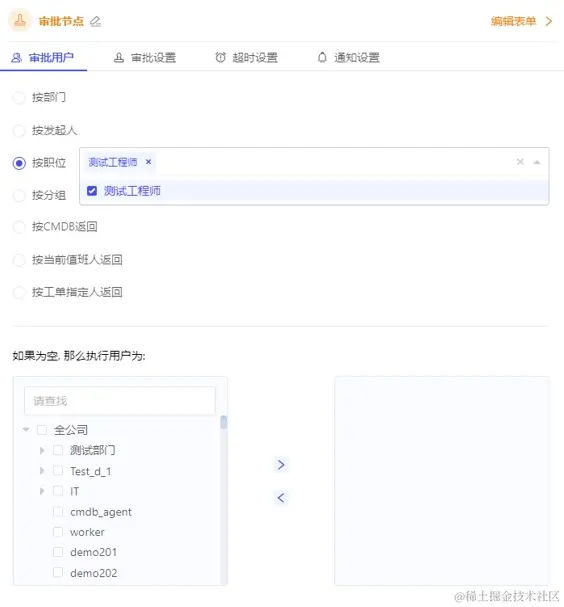Switch to 审批用户 tab
564x607 pixels.
pyautogui.click(x=43, y=58)
